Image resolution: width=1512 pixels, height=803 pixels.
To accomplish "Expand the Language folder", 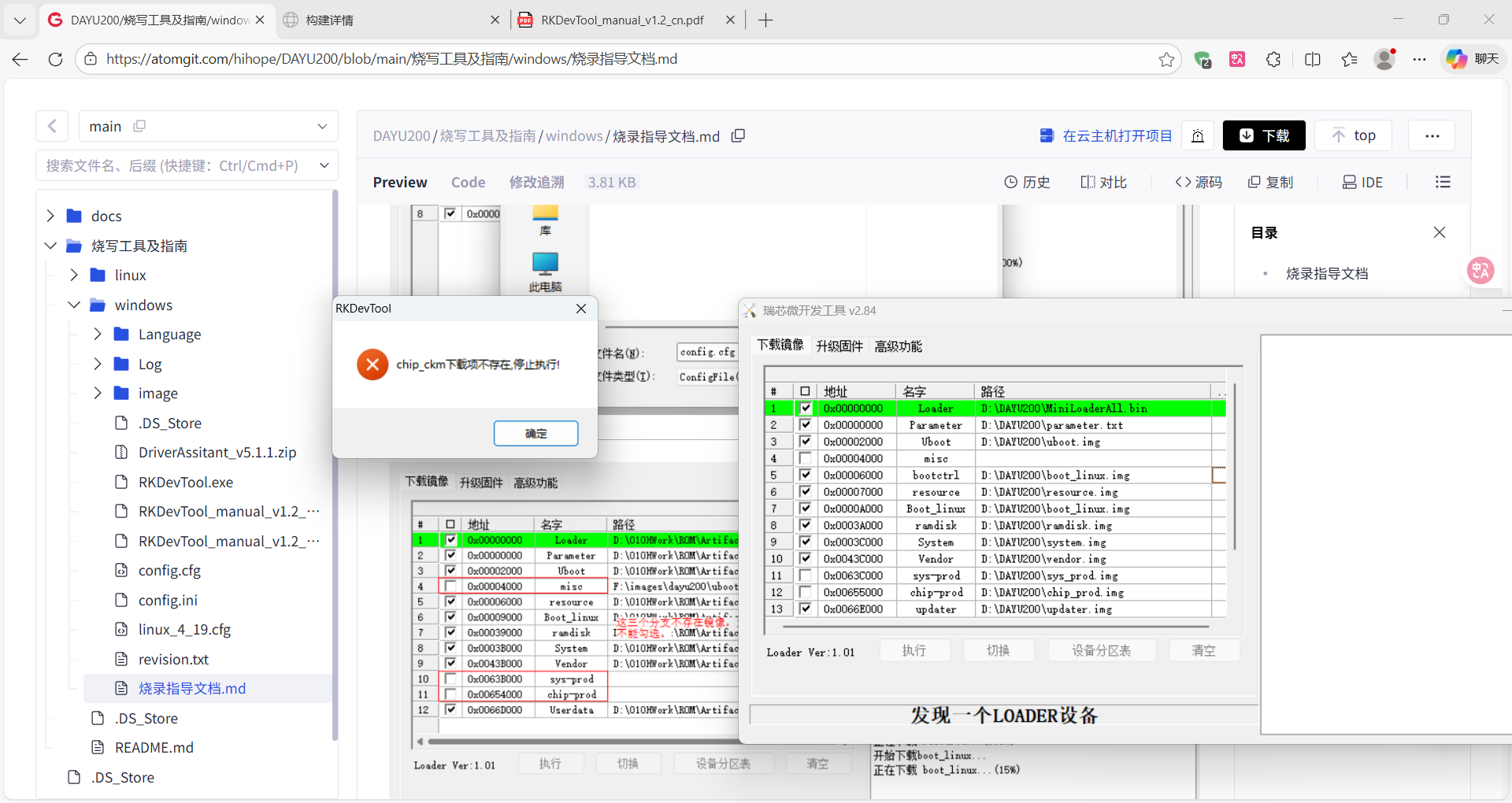I will point(98,334).
